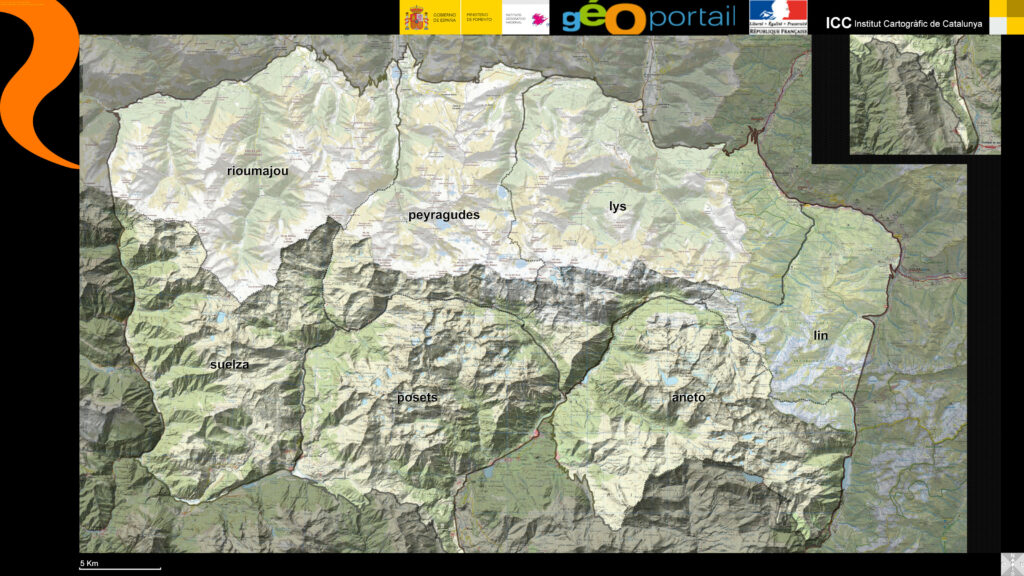Click the Instituto Geográfico Nacional logo
Viewport: 1024px width, 576px height.
[x=526, y=17]
